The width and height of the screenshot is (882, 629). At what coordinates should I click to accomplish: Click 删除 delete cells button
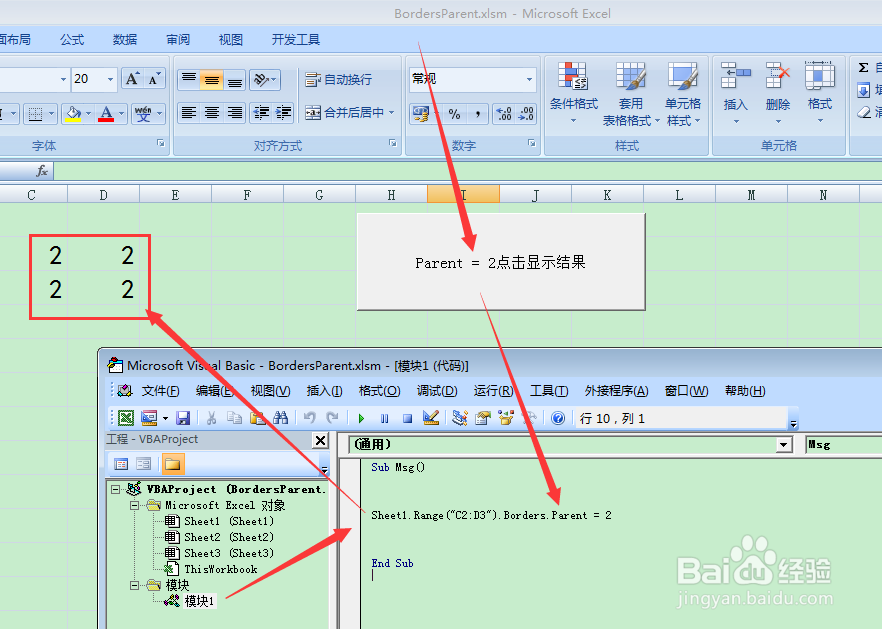(778, 93)
